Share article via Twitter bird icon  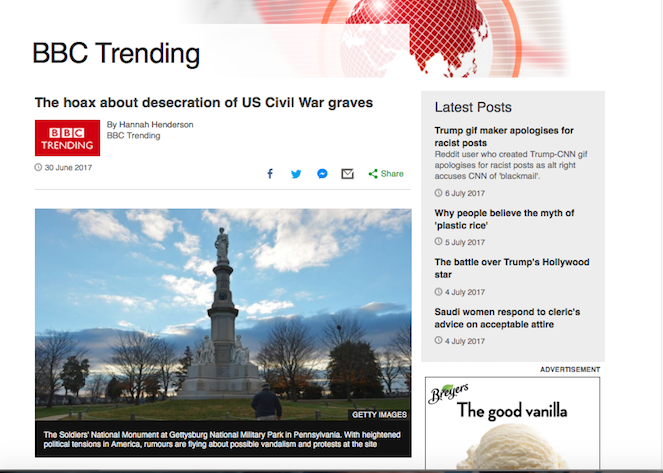point(296,174)
